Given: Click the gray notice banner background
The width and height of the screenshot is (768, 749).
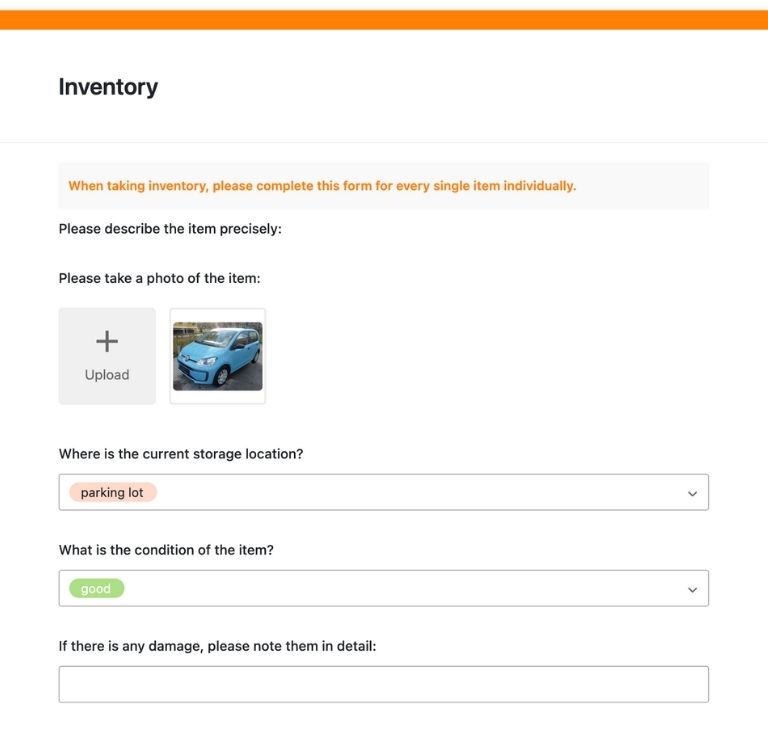Looking at the screenshot, I should tap(650, 186).
